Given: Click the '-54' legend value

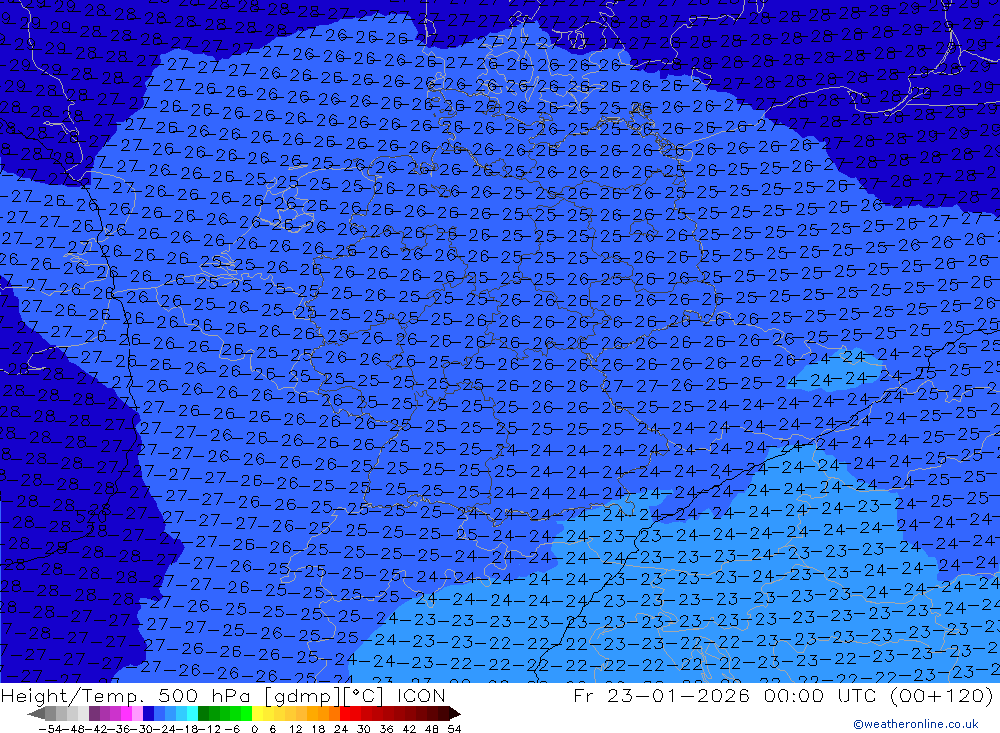Looking at the screenshot, I should pyautogui.click(x=50, y=729).
